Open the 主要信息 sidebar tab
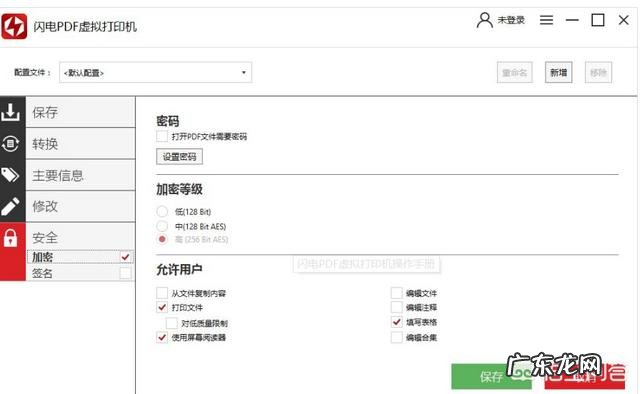The height and width of the screenshot is (394, 640). [x=80, y=175]
